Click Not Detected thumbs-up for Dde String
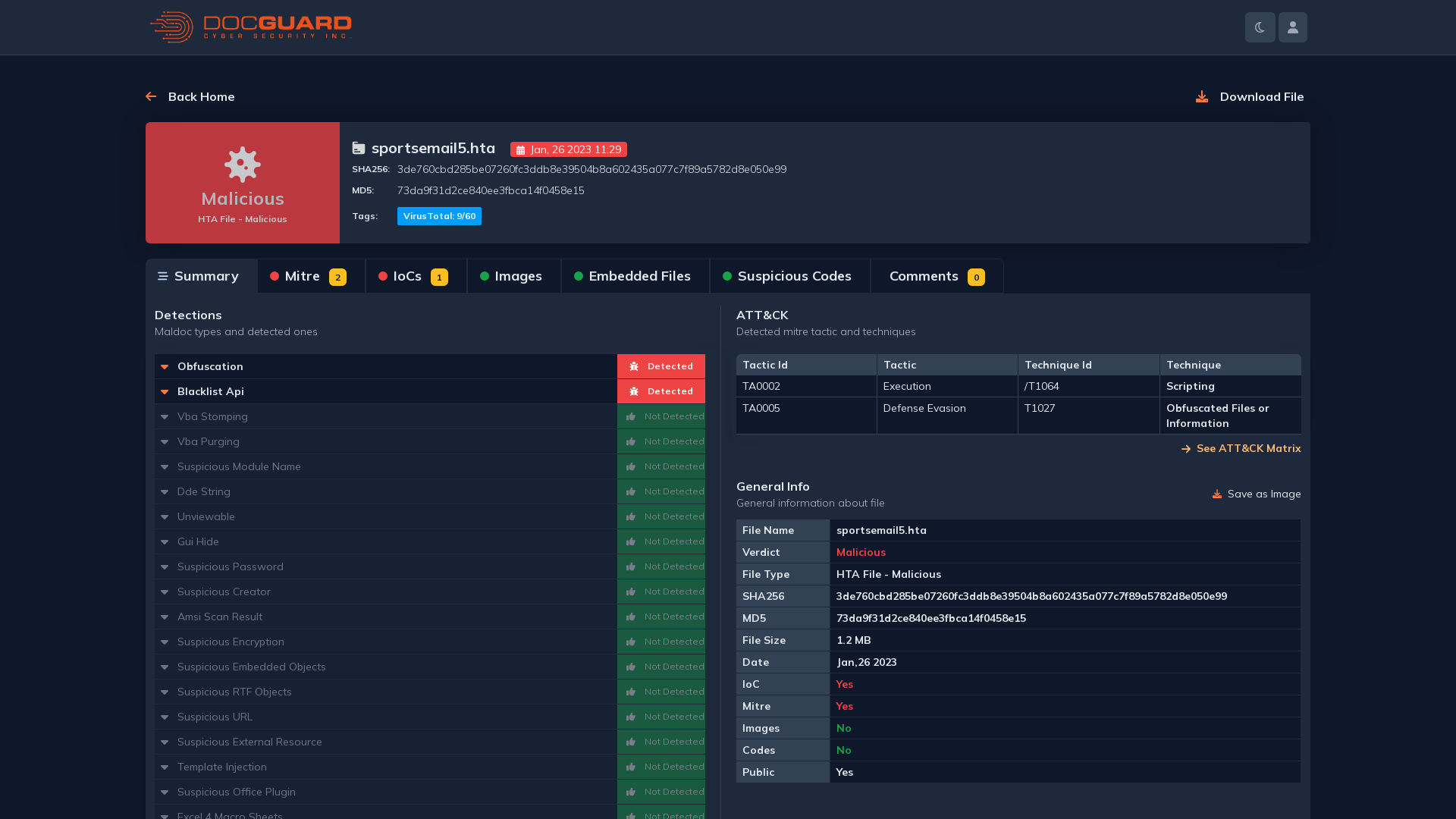 [x=631, y=491]
